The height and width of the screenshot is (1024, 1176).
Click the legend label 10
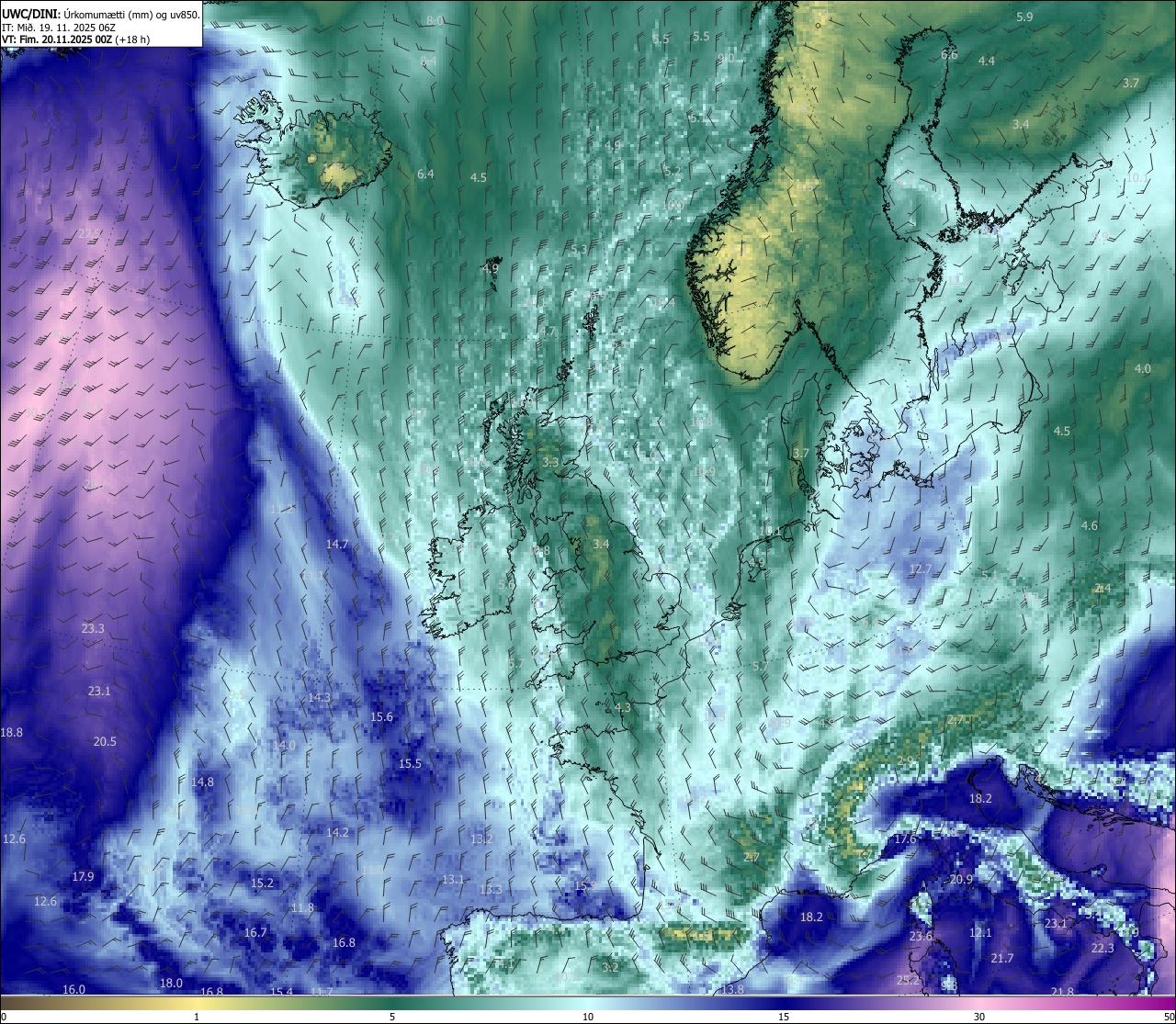pyautogui.click(x=588, y=1017)
